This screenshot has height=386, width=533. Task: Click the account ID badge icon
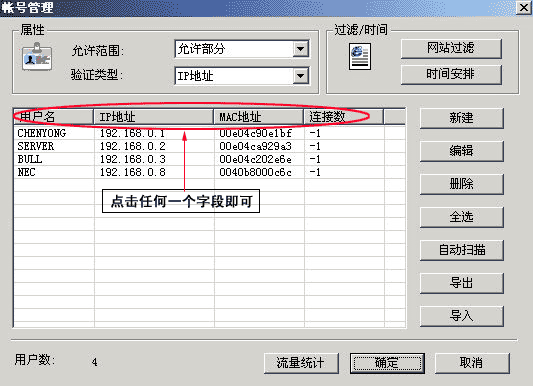(37, 56)
